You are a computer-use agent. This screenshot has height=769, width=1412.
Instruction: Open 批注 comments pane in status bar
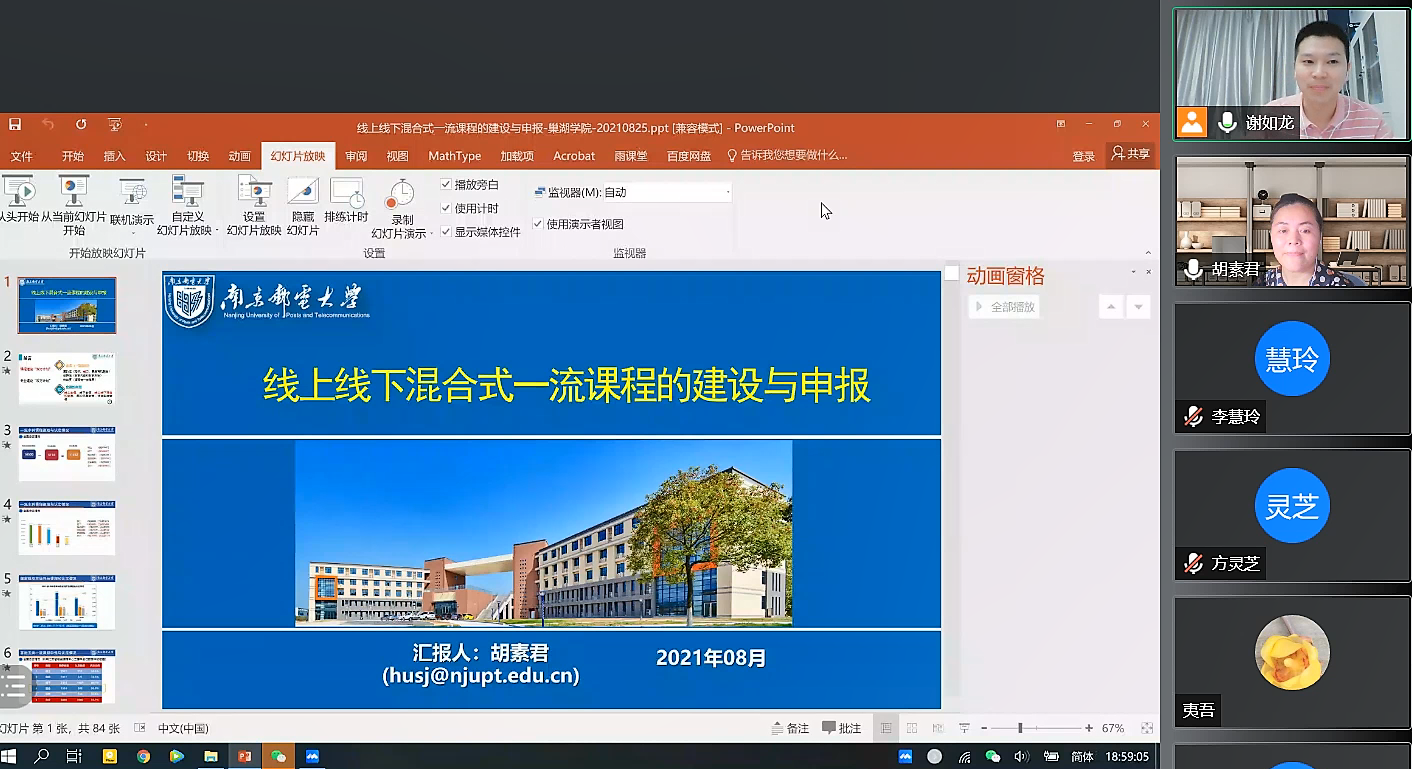[841, 728]
